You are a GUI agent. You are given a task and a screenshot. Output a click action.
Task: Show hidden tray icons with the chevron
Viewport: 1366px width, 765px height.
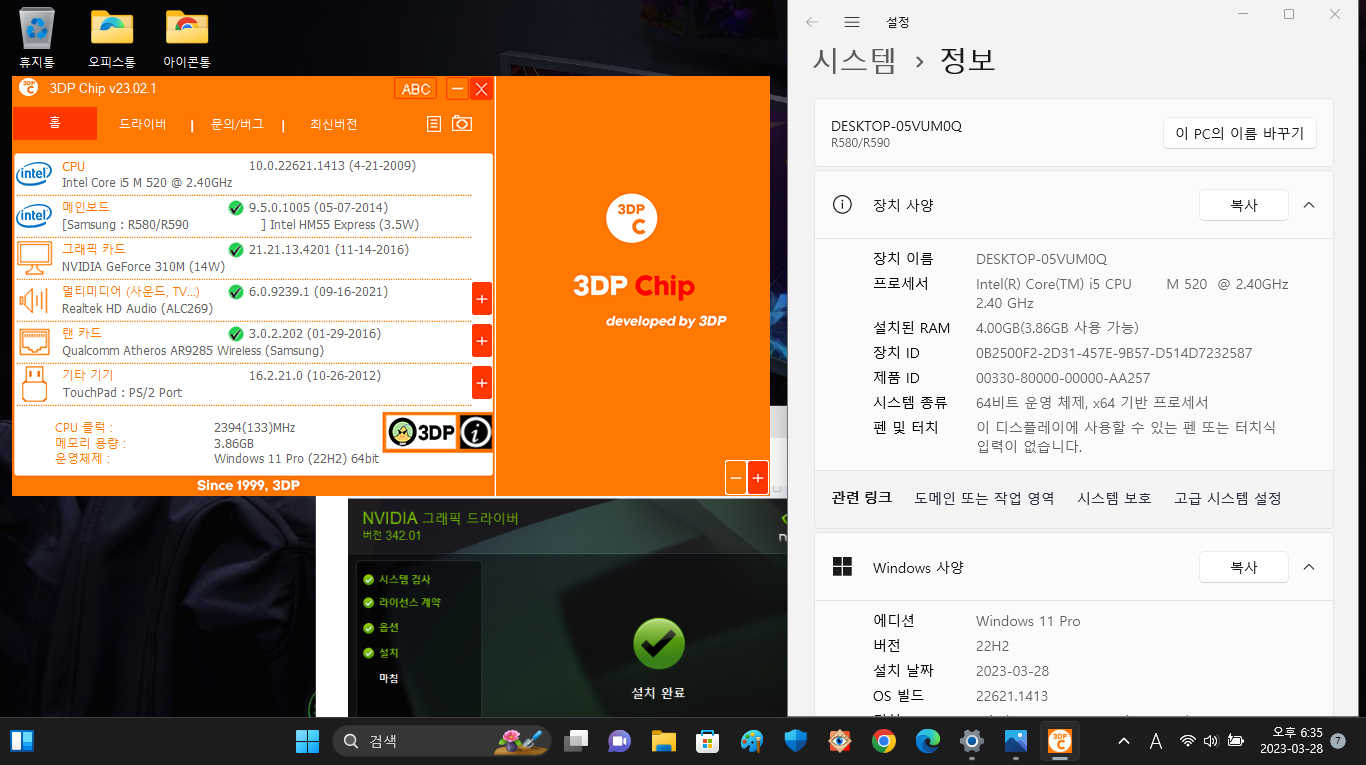coord(1124,741)
